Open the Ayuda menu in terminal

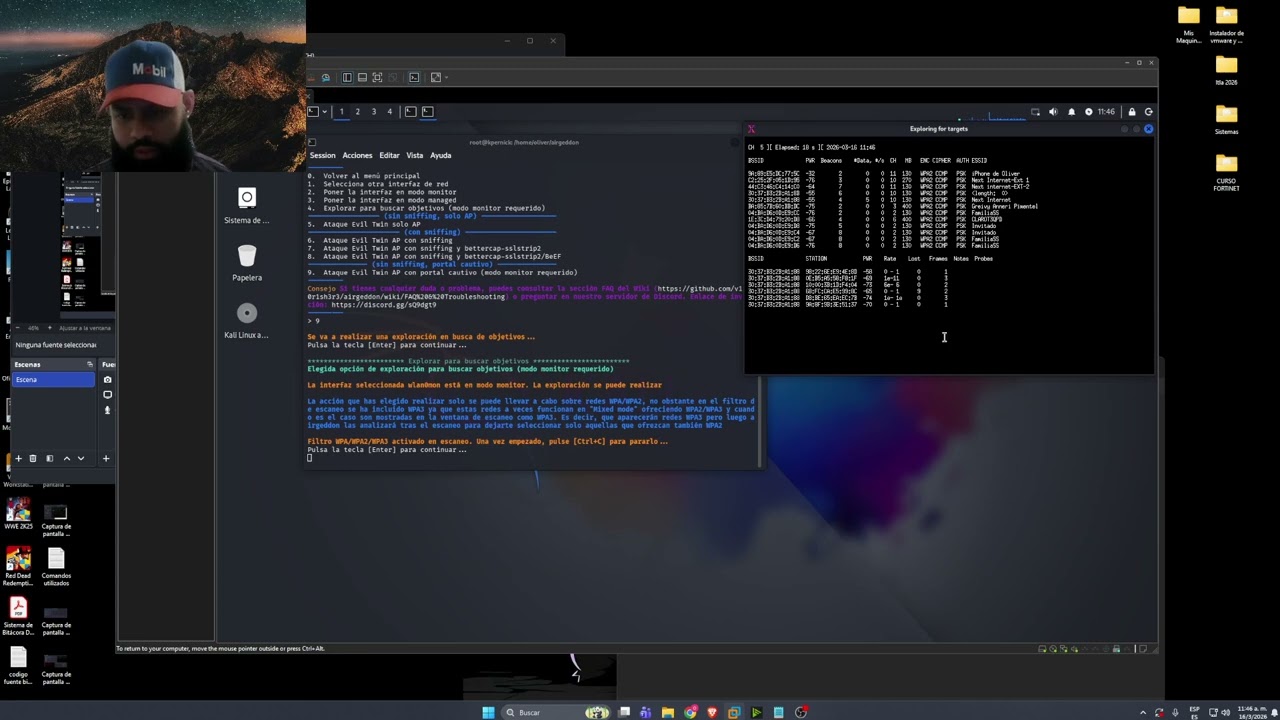[x=440, y=155]
